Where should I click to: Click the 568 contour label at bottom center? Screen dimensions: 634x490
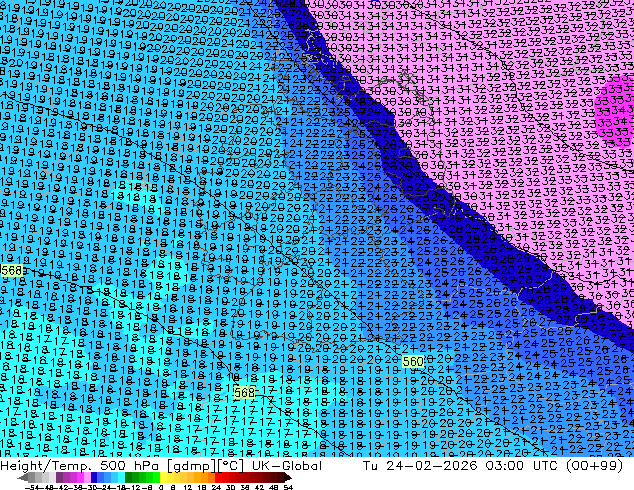[x=244, y=392]
